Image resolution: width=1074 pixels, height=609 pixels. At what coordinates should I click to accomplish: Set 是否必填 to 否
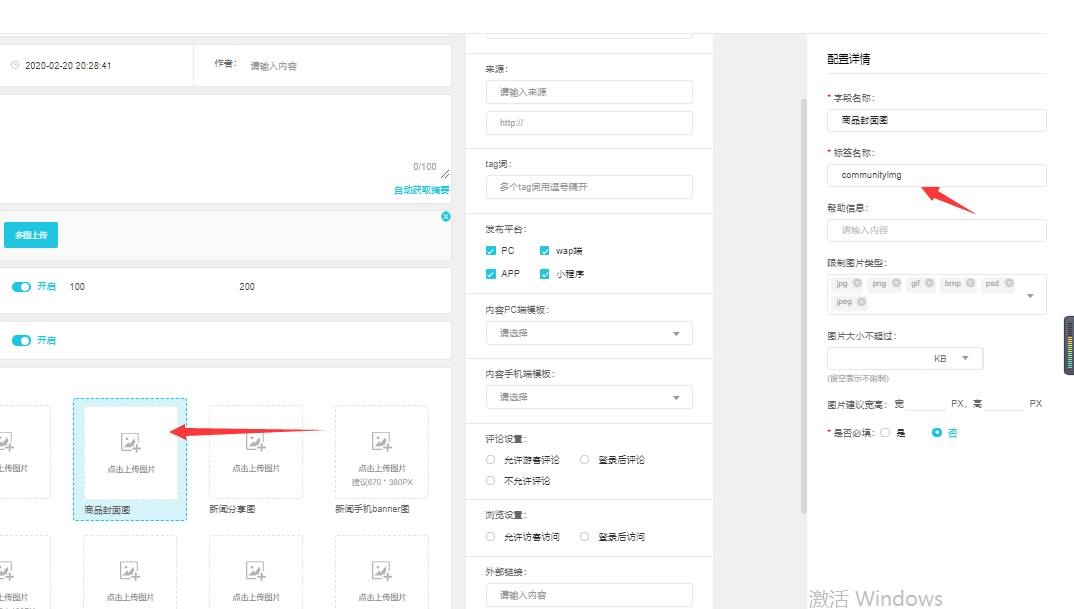[937, 433]
